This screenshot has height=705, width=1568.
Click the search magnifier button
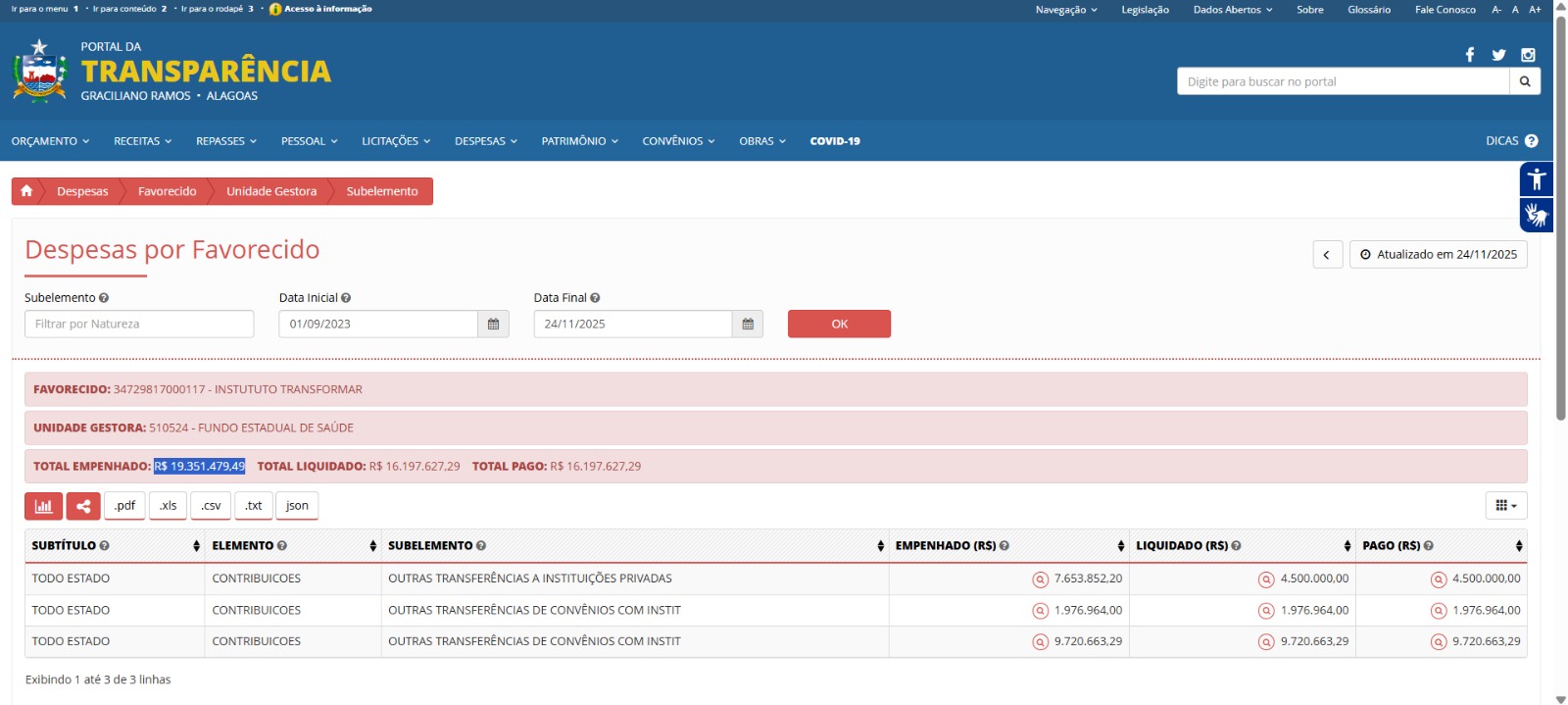click(1524, 81)
